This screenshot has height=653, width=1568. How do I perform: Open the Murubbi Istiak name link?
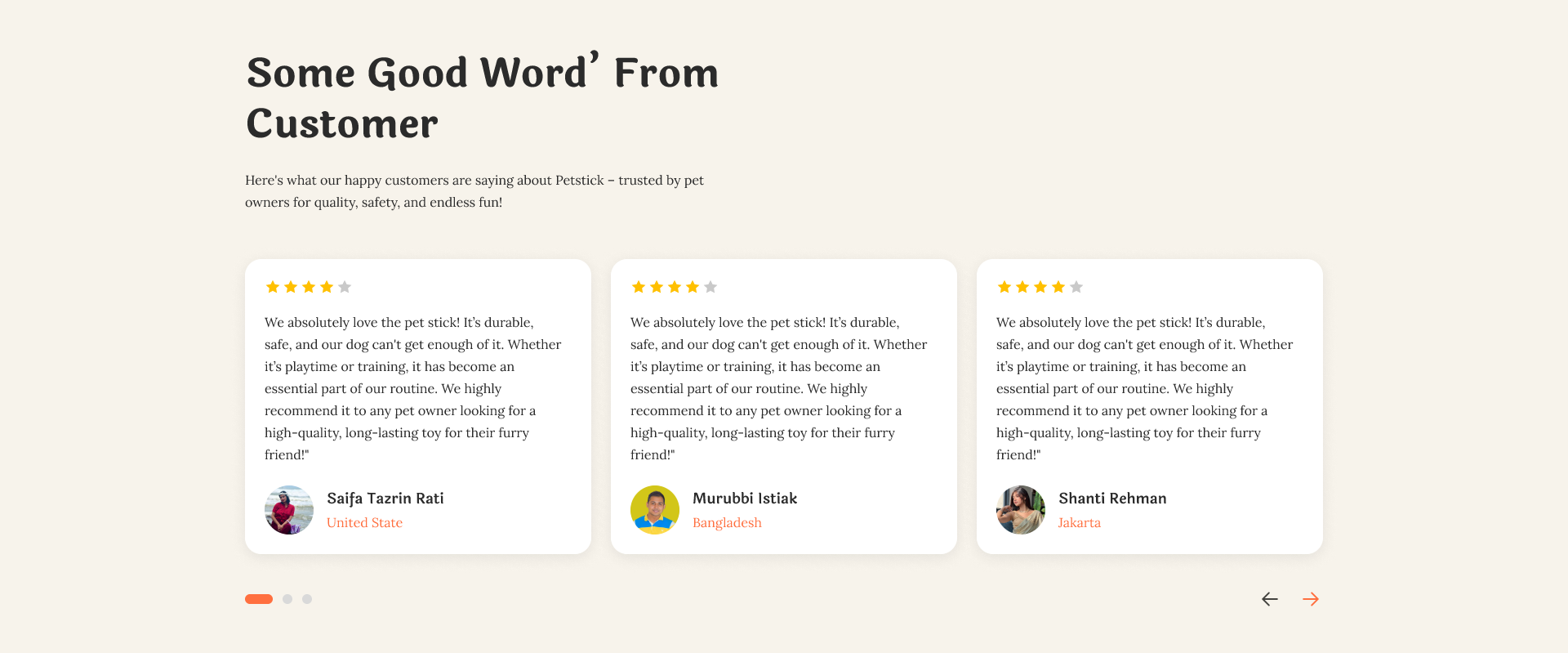tap(745, 499)
